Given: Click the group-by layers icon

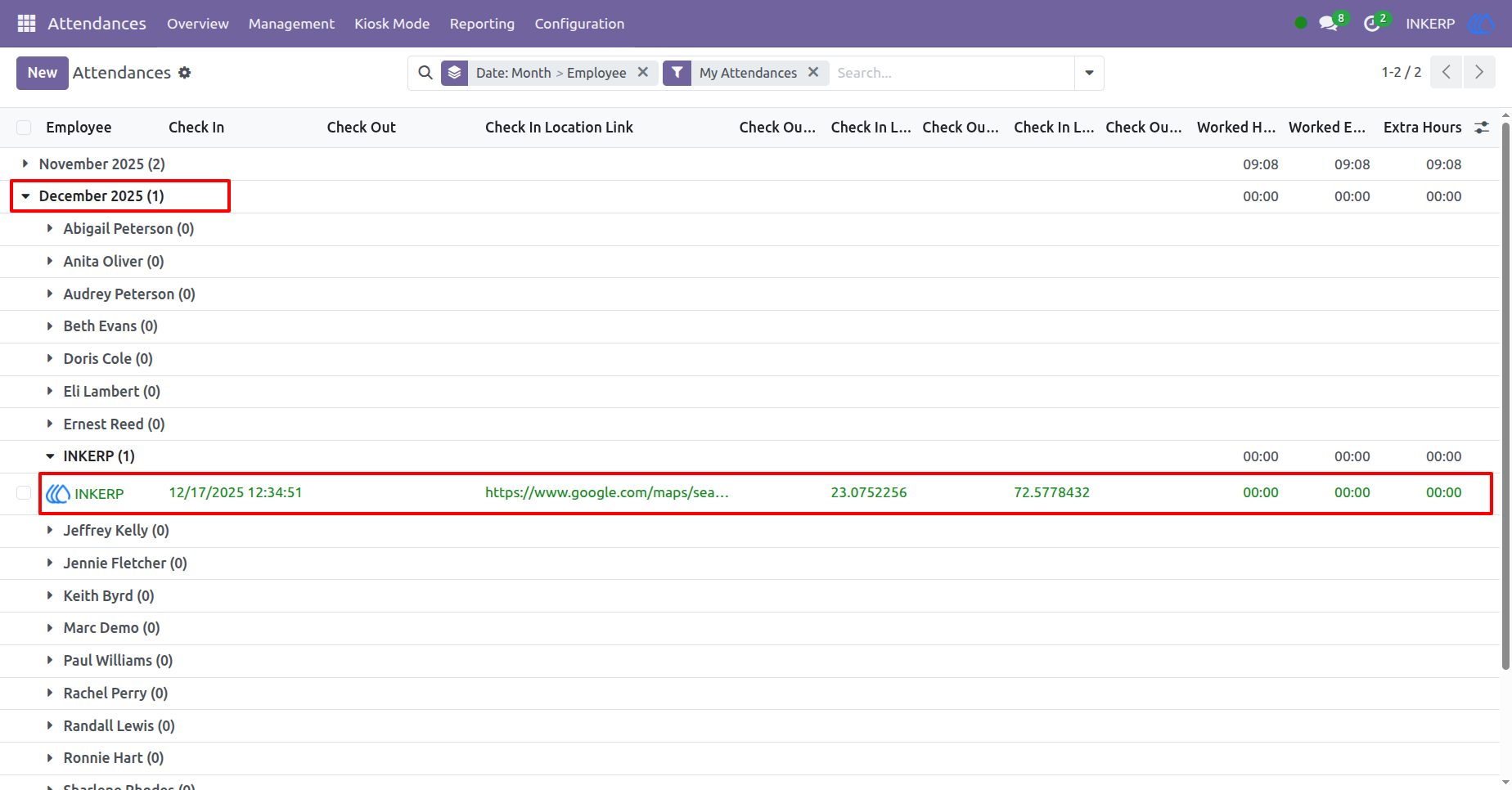Looking at the screenshot, I should coord(455,73).
